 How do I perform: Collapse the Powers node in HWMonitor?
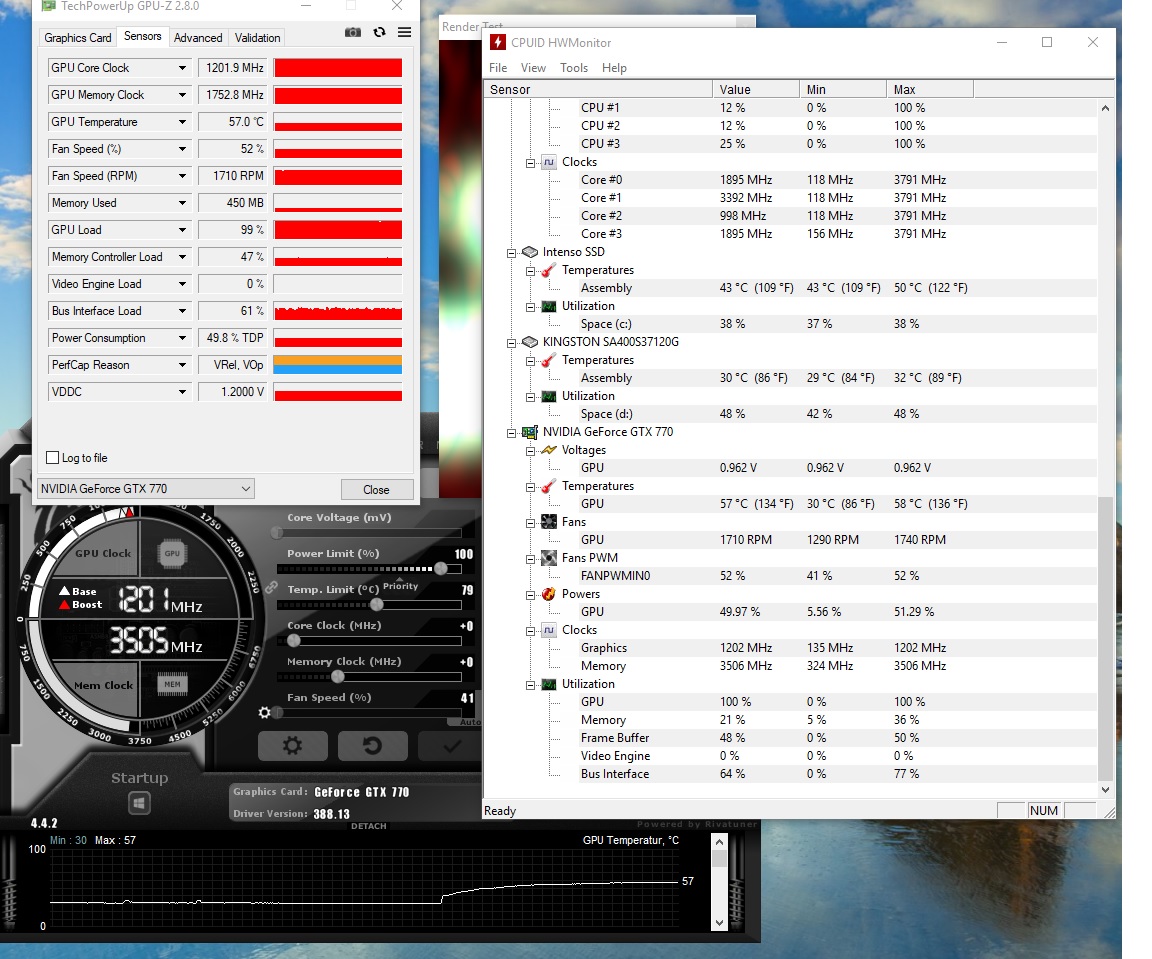[530, 595]
